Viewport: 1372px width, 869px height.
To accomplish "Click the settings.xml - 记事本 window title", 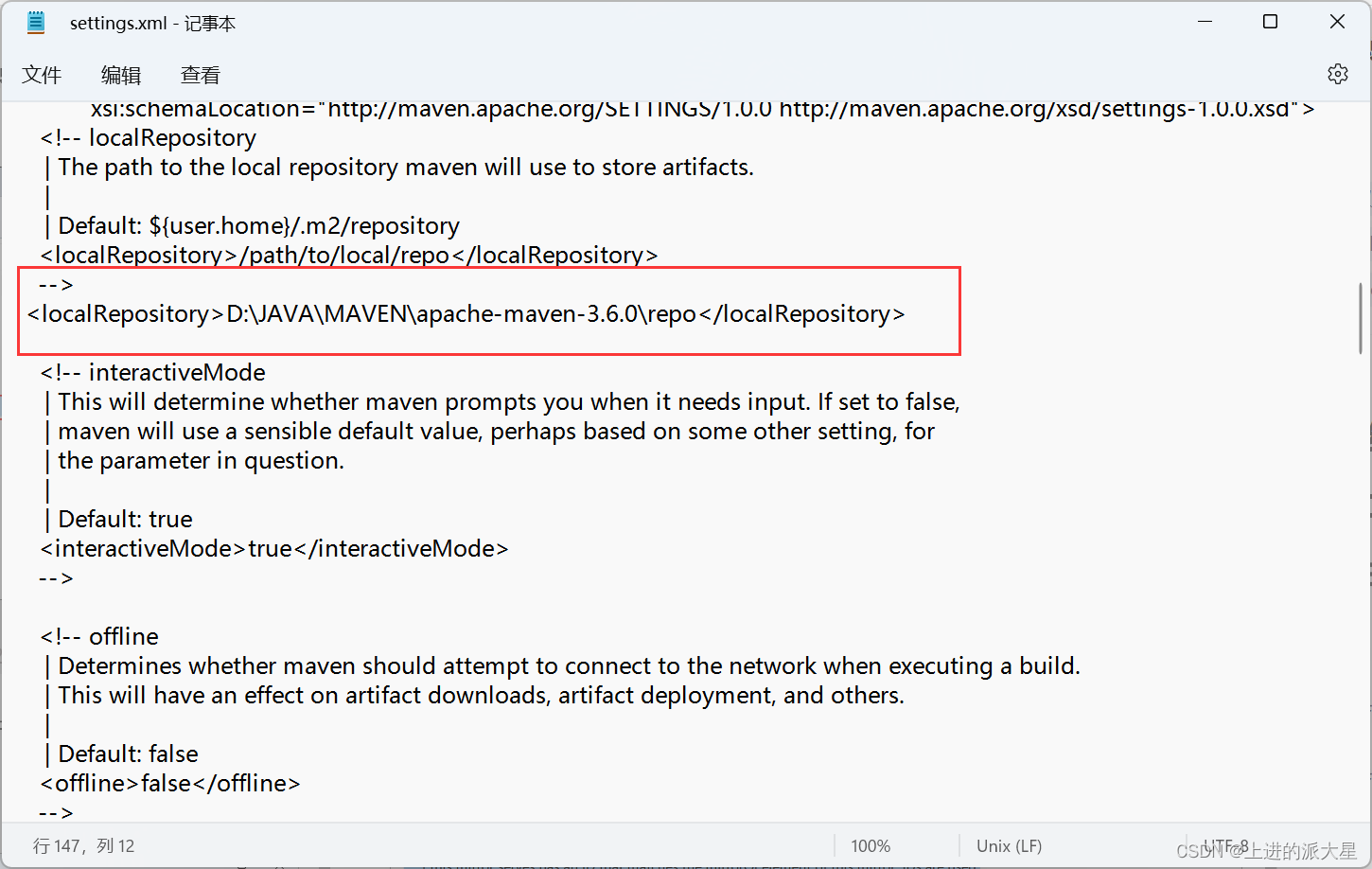I will pyautogui.click(x=152, y=24).
